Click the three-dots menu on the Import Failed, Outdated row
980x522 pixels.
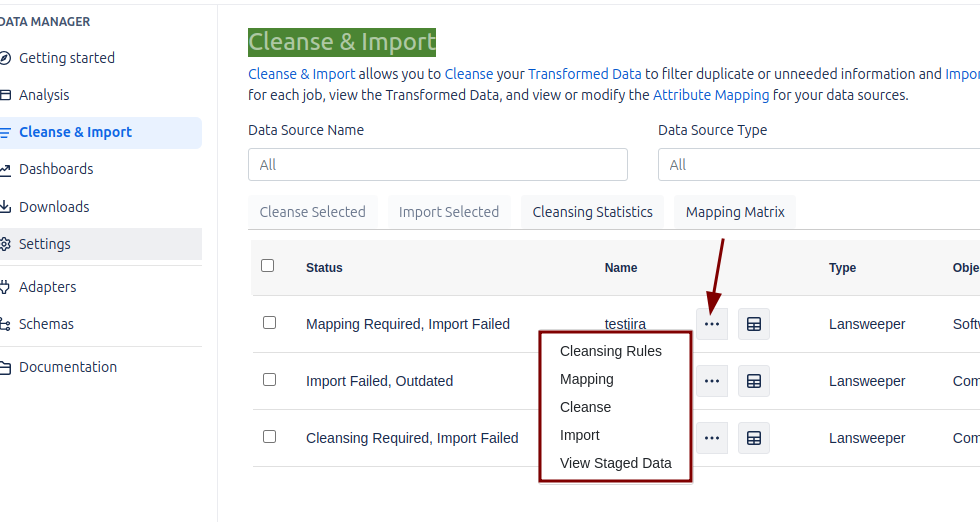712,381
